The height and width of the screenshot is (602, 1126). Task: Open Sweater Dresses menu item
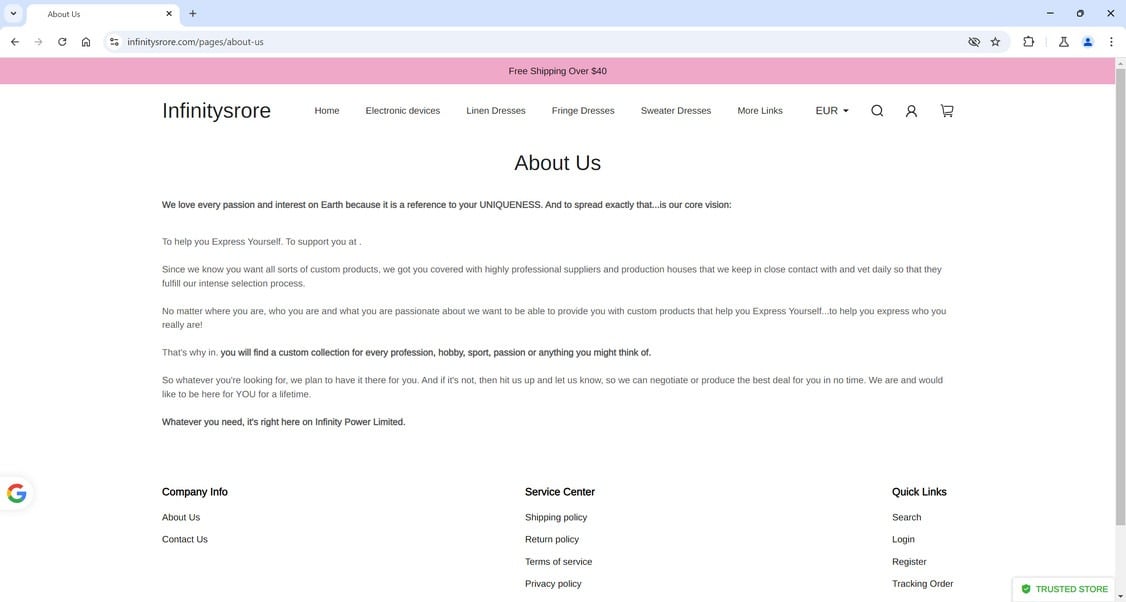pos(676,111)
